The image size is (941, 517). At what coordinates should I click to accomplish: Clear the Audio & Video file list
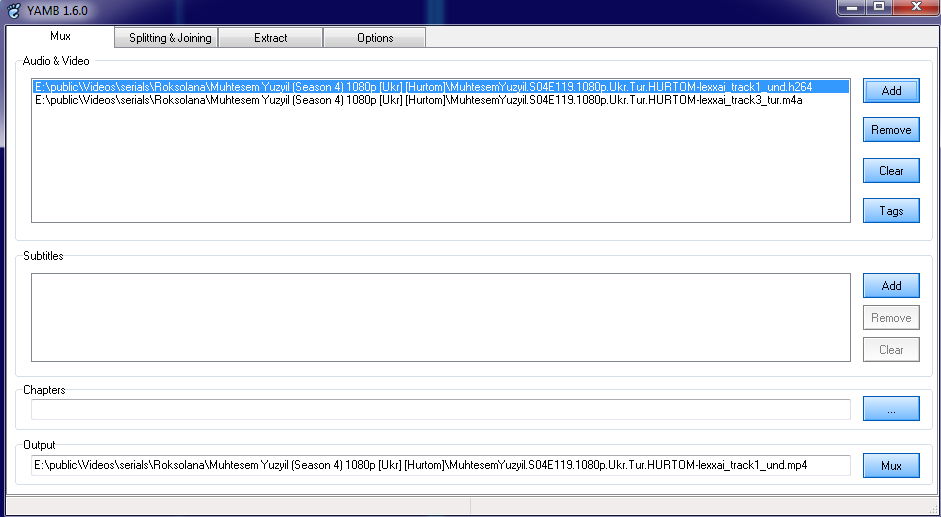[x=891, y=171]
